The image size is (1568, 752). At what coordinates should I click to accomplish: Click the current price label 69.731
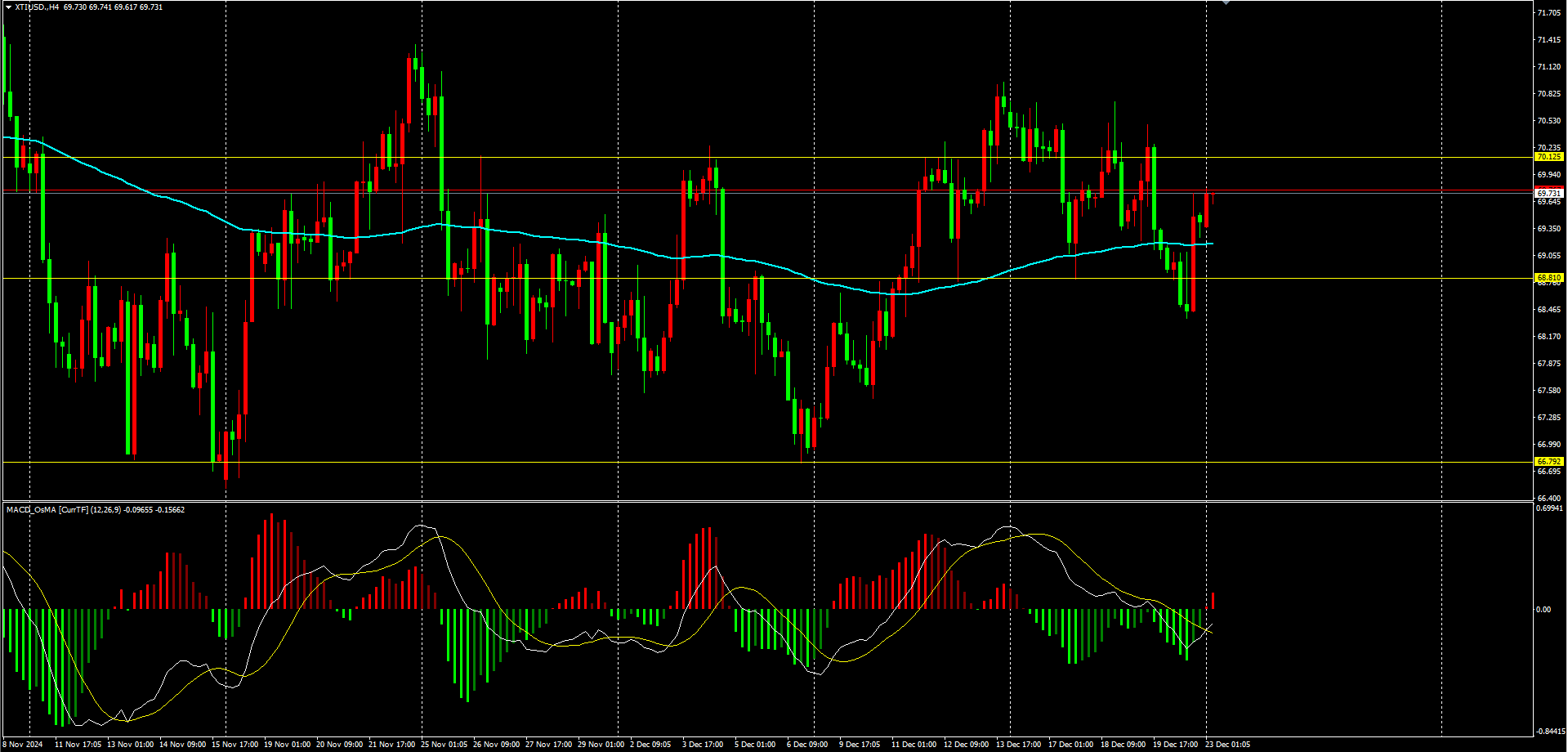1549,194
